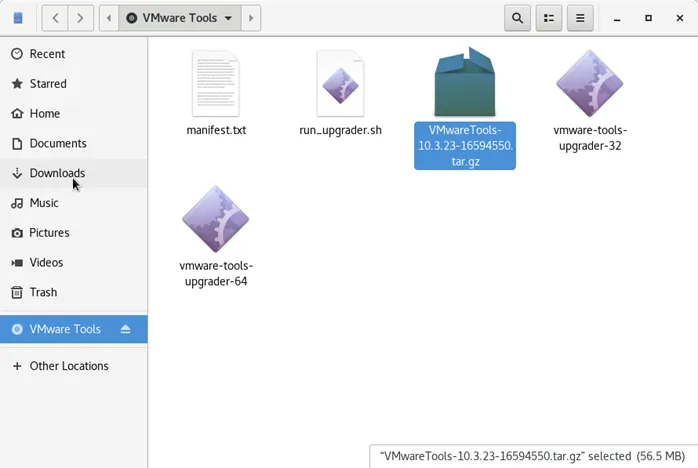Toggle the list view button
Image resolution: width=698 pixels, height=468 pixels.
(x=549, y=18)
